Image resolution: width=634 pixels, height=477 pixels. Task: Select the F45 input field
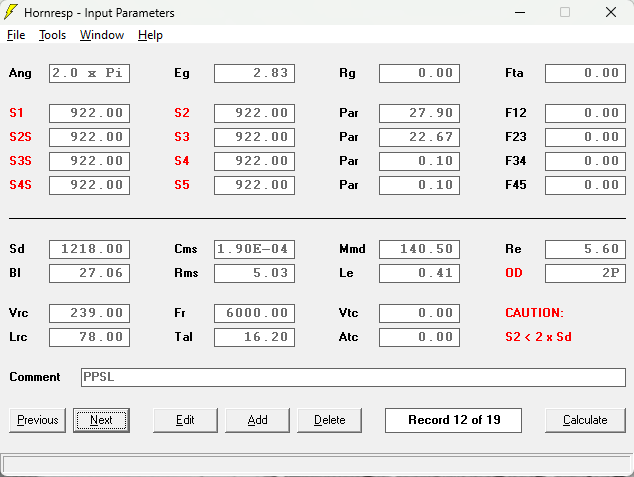[585, 185]
